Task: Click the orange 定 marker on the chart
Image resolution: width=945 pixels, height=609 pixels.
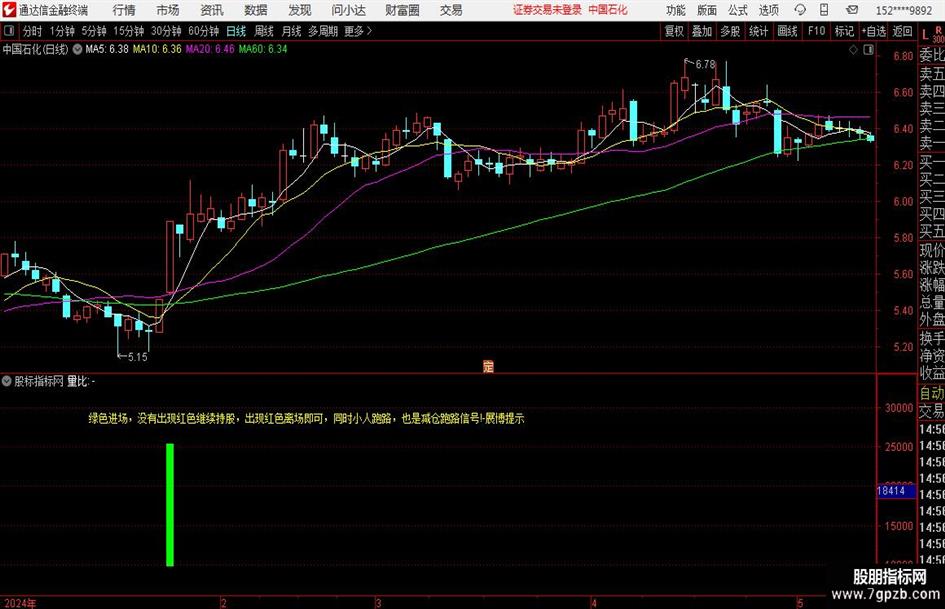Action: (x=488, y=366)
